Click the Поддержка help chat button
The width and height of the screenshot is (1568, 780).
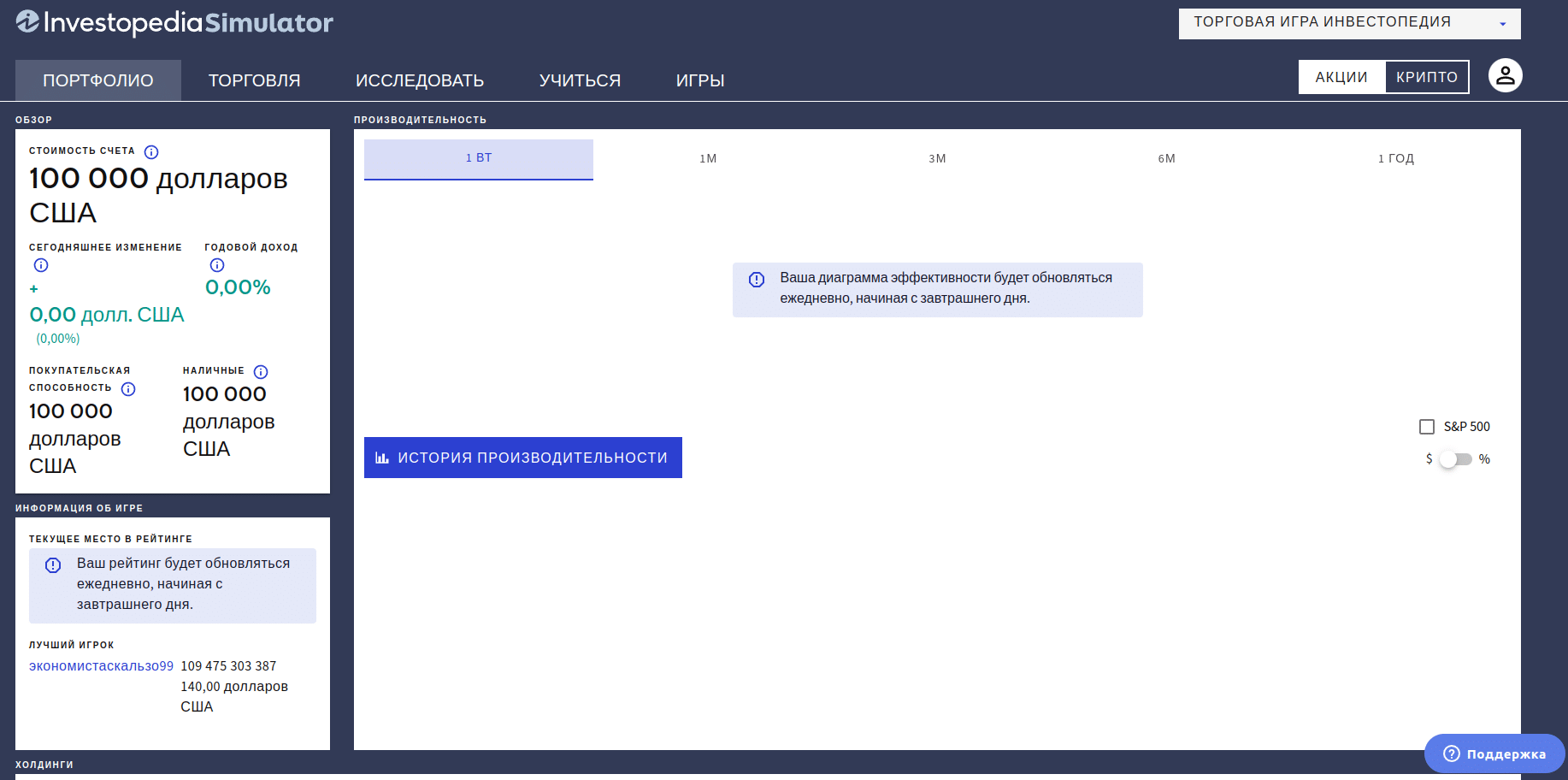tap(1494, 753)
